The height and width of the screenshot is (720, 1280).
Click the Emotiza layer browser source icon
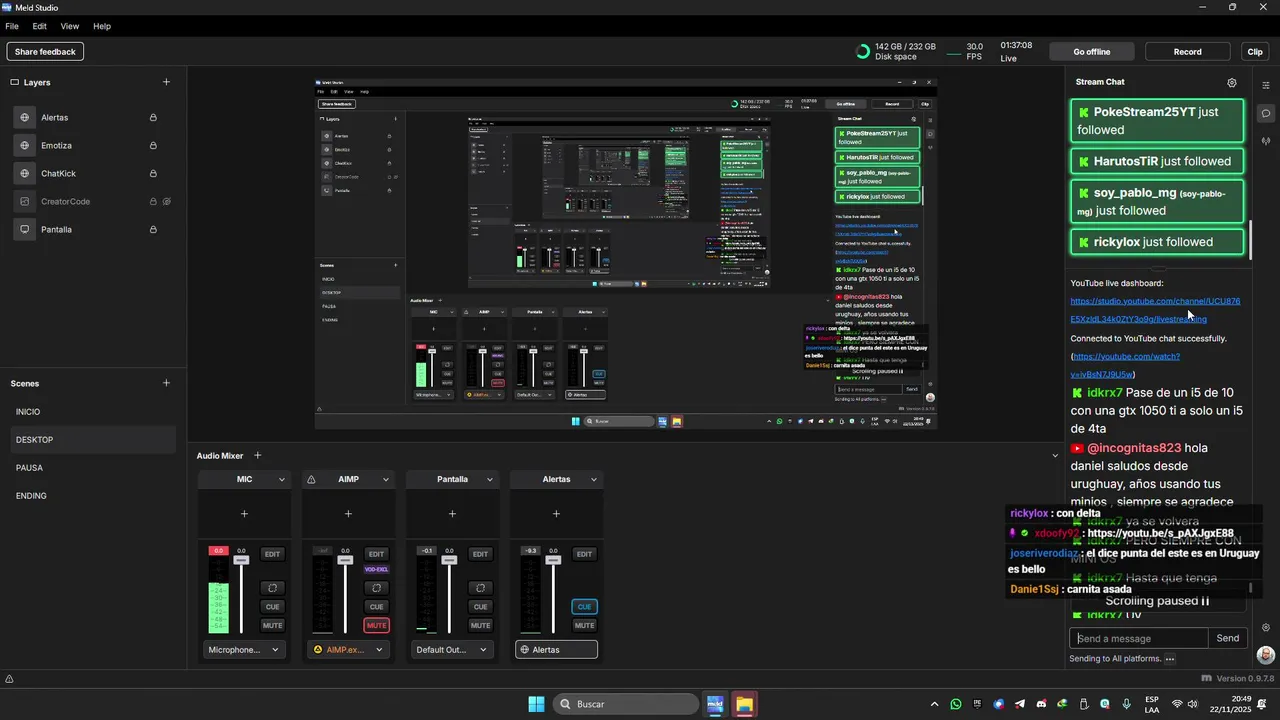tap(25, 145)
